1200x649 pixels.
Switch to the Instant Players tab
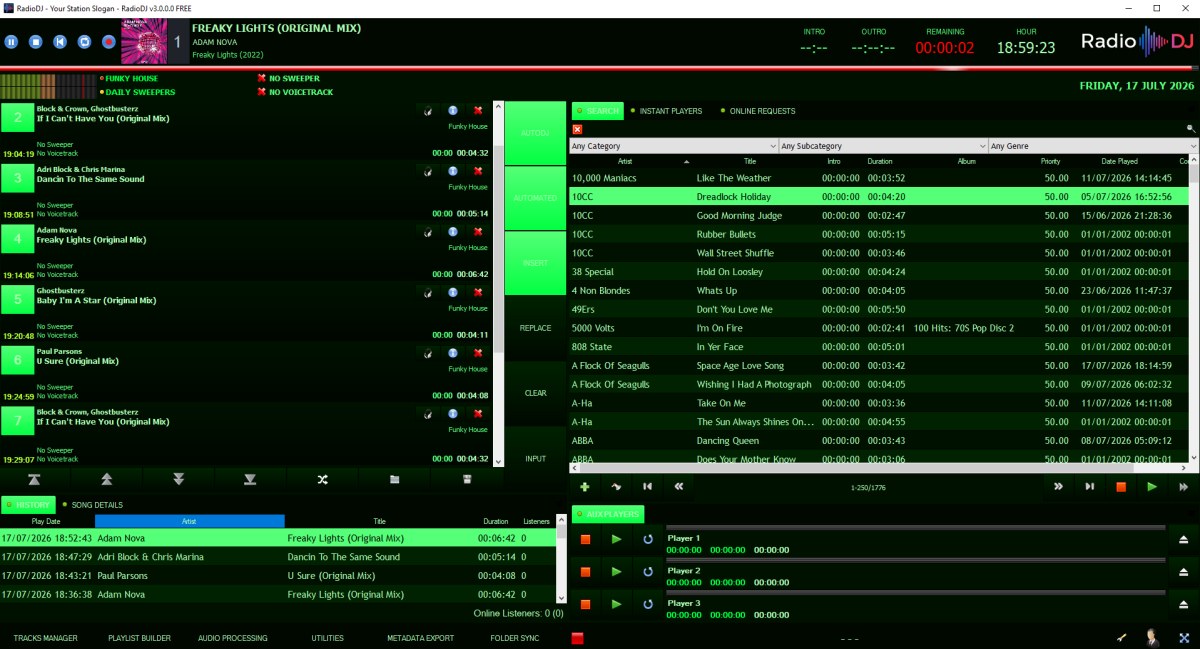tap(670, 111)
